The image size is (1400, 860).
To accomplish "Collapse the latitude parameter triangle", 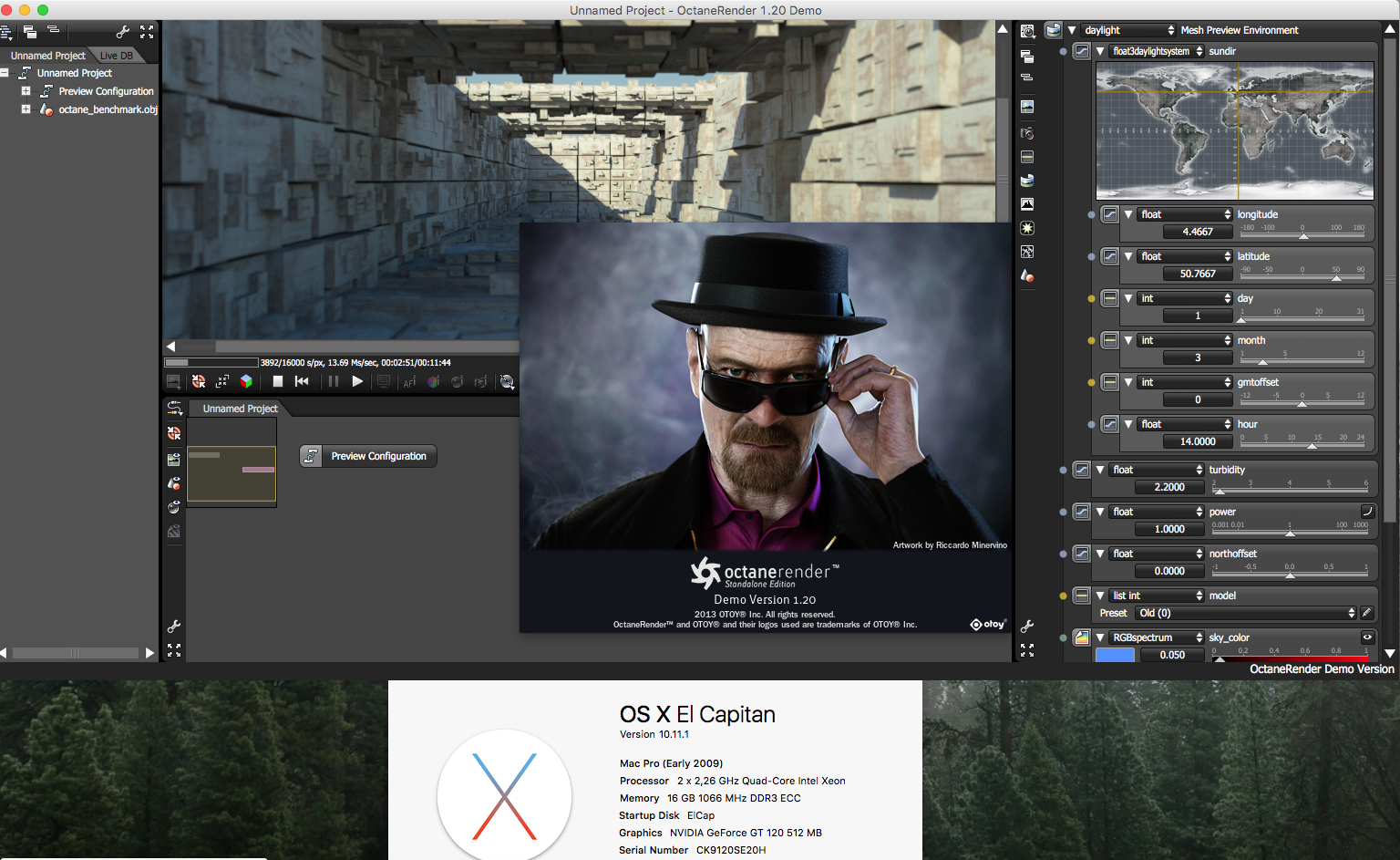I will pos(1129,257).
